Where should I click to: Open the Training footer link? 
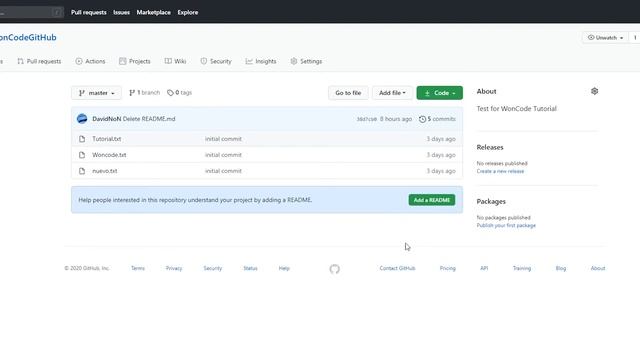[522, 268]
